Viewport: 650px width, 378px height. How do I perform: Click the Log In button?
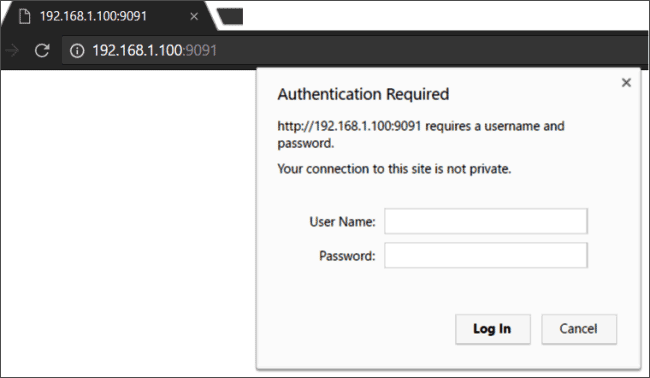tap(492, 329)
